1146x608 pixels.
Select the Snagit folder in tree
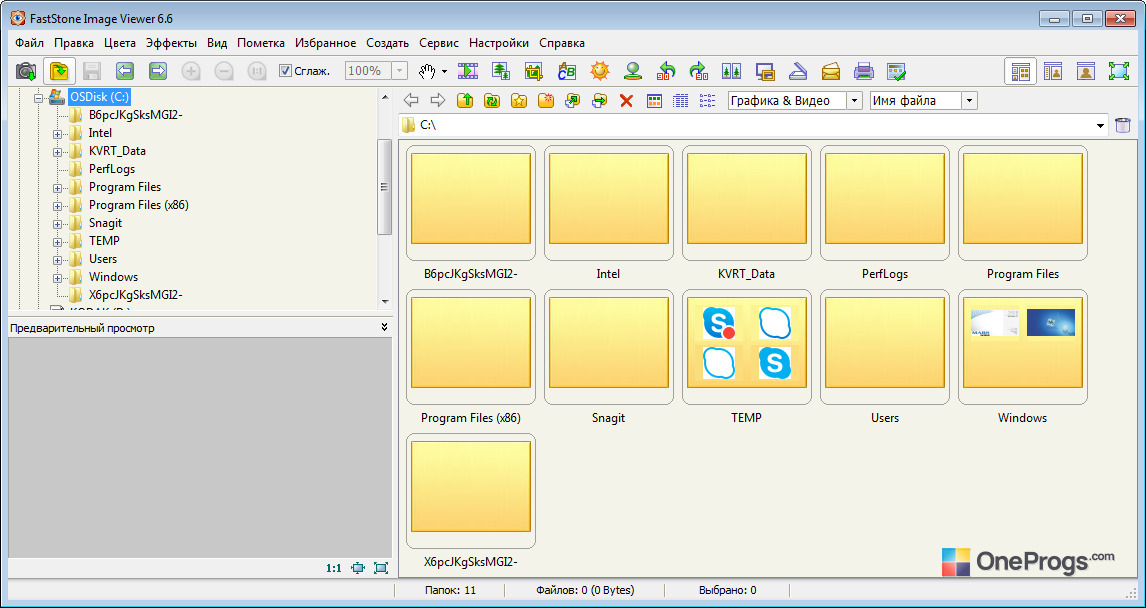(105, 223)
